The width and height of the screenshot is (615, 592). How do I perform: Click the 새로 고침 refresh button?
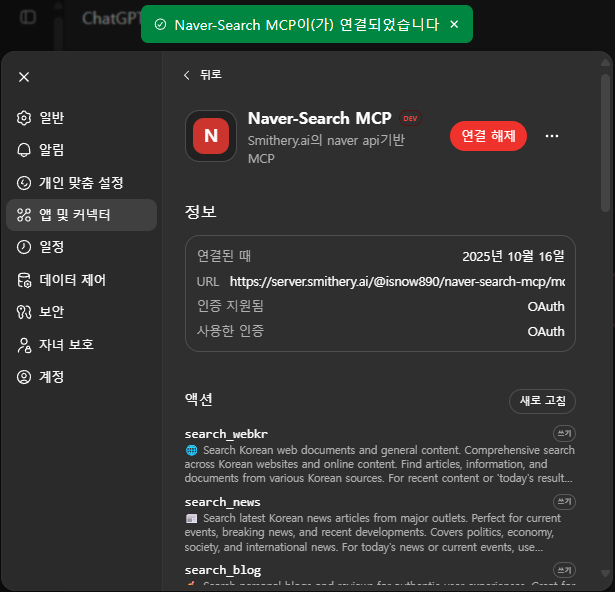tap(542, 401)
